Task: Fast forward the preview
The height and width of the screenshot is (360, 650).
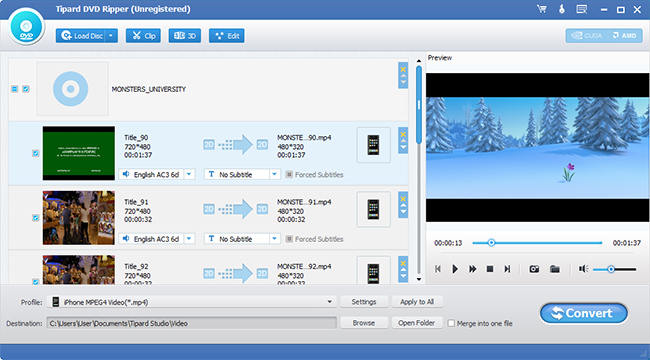Action: (x=472, y=269)
